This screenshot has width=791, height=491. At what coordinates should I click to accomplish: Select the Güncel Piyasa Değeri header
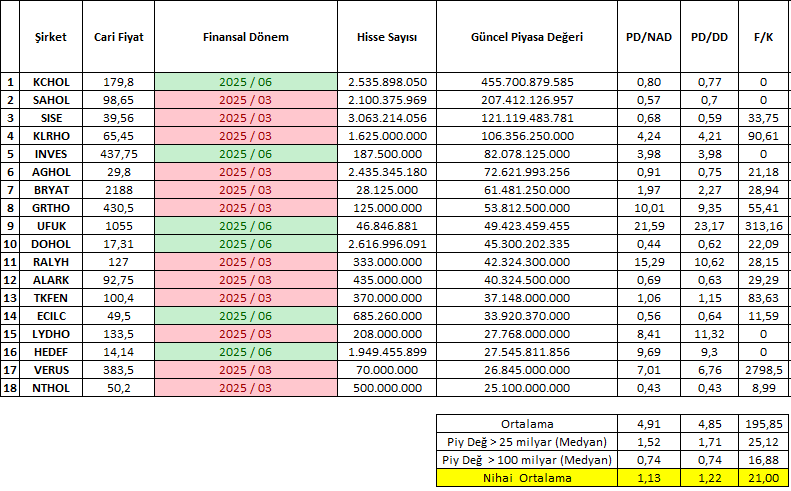click(x=527, y=36)
